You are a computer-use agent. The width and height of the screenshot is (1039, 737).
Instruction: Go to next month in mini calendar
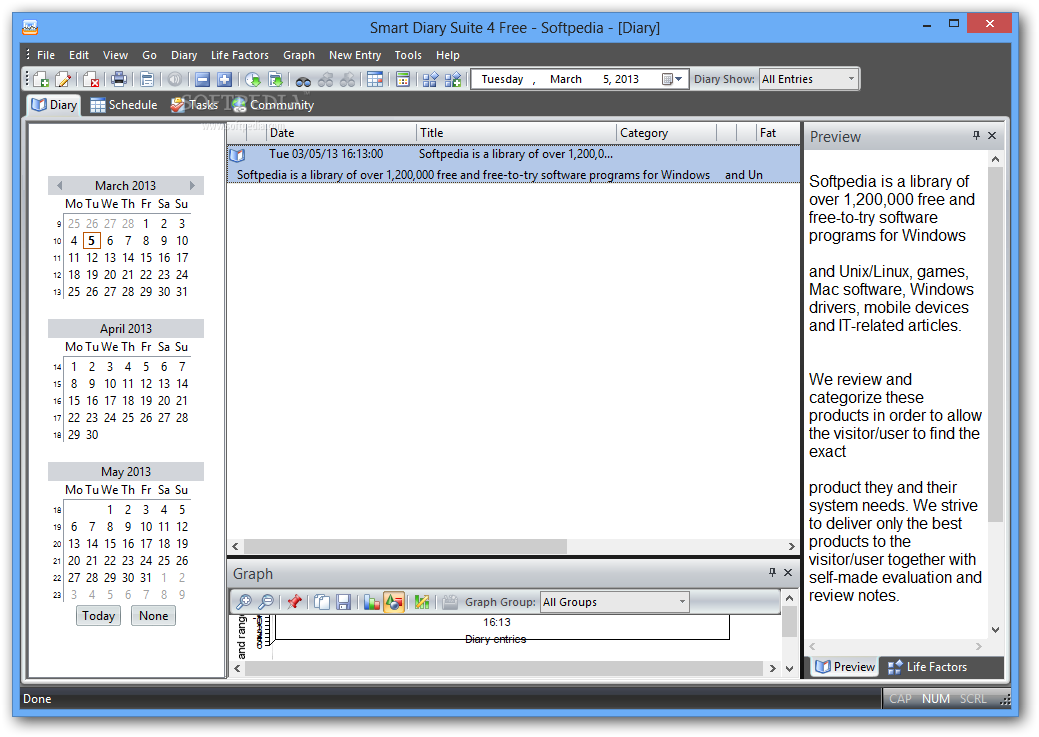click(x=192, y=186)
